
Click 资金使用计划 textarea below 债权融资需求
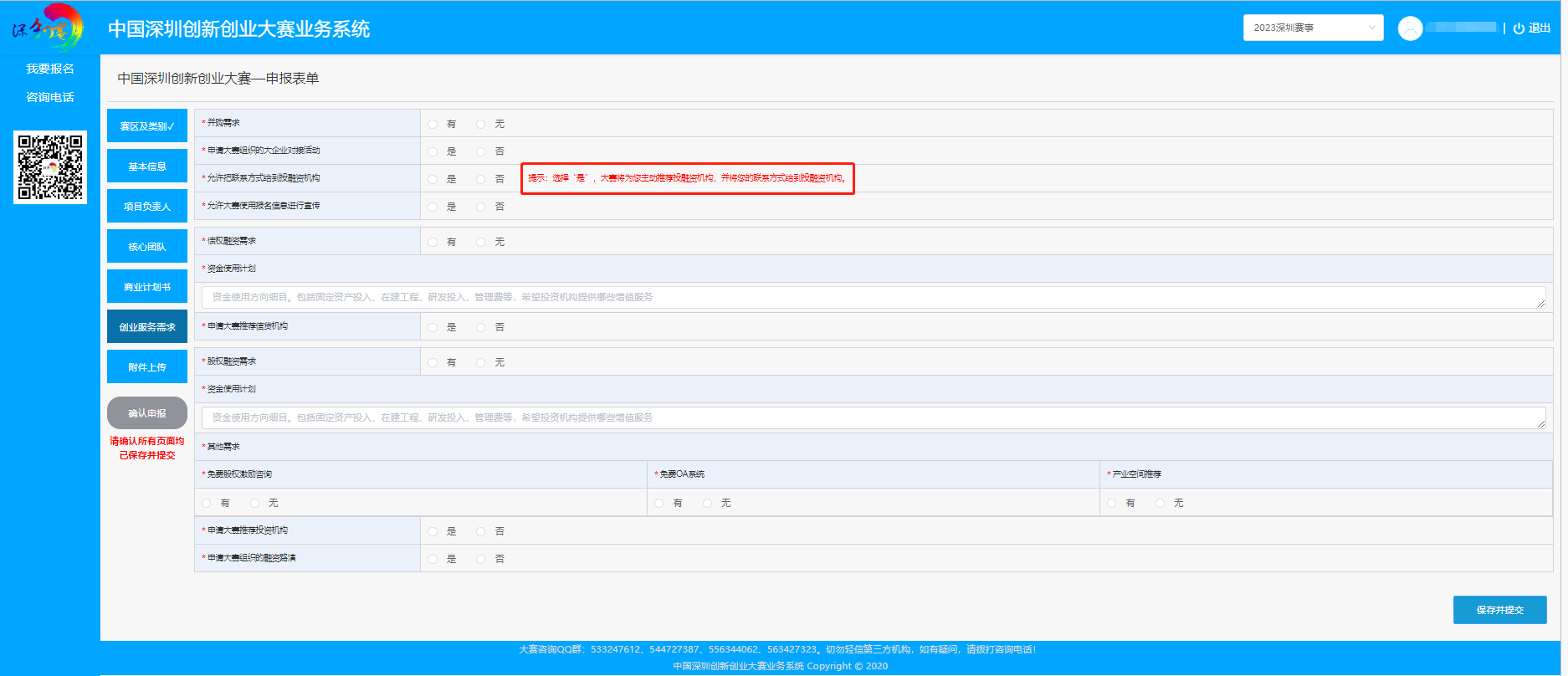pos(874,297)
